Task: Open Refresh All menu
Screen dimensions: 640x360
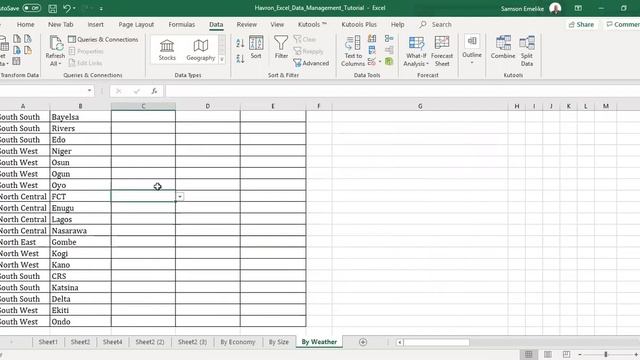Action: tap(55, 51)
